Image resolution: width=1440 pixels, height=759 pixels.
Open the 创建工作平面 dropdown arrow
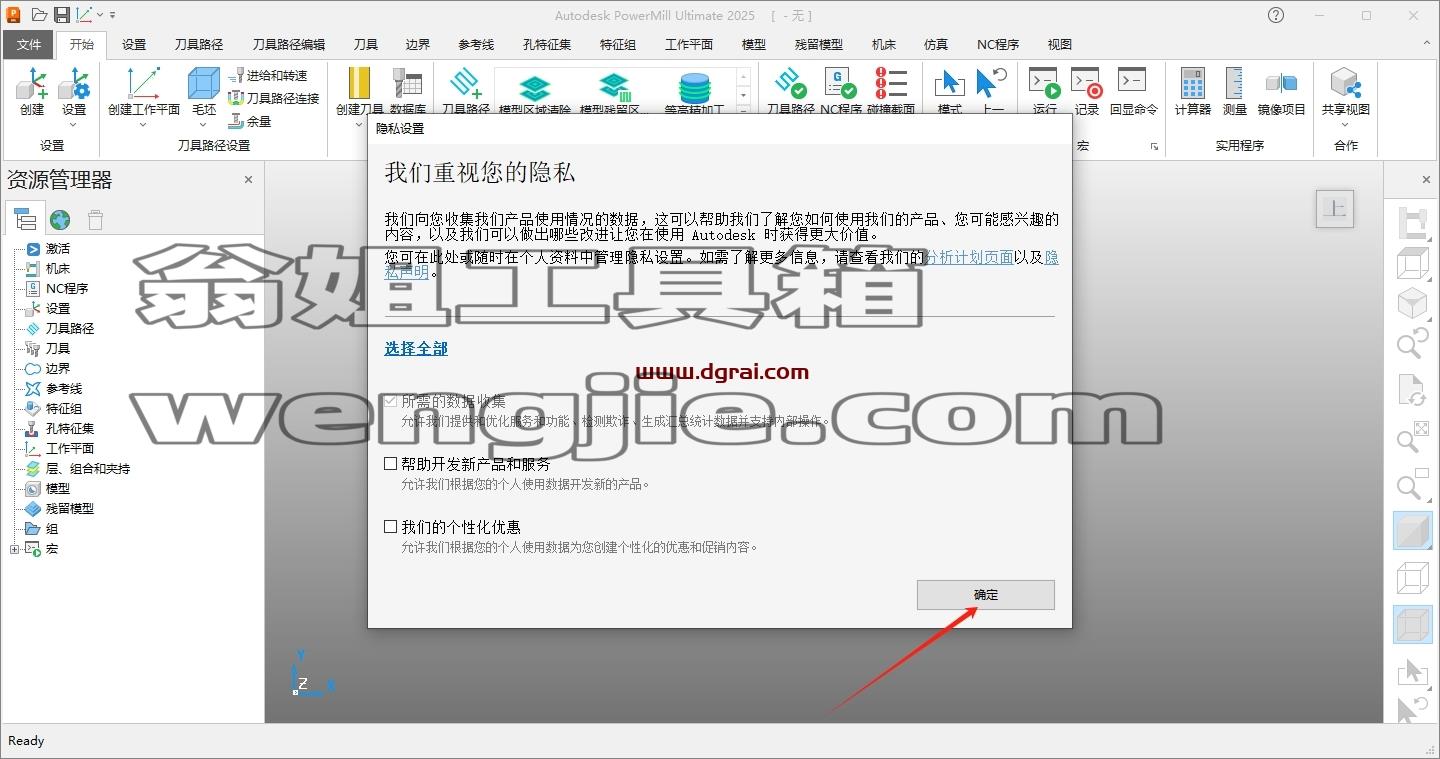pos(143,124)
